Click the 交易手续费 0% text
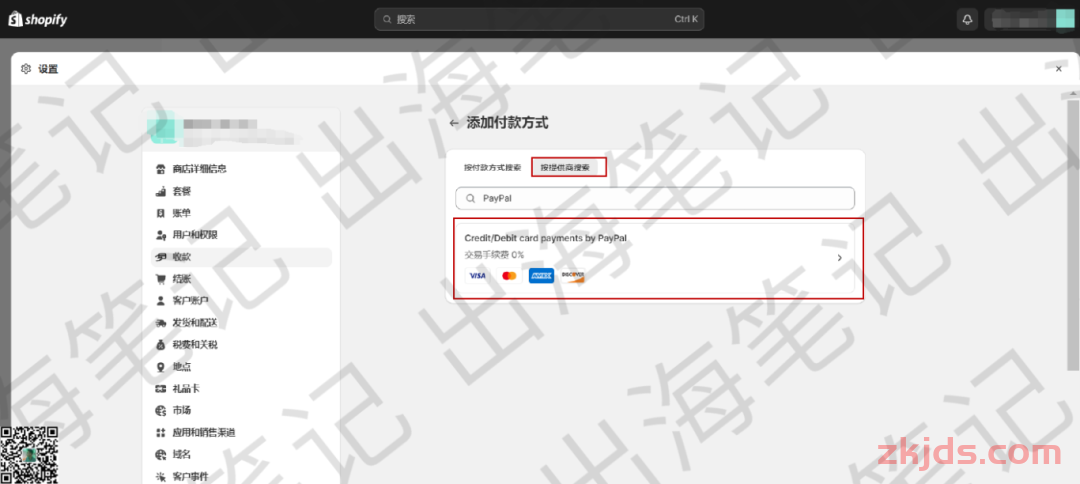Viewport: 1080px width, 484px height. pos(494,255)
